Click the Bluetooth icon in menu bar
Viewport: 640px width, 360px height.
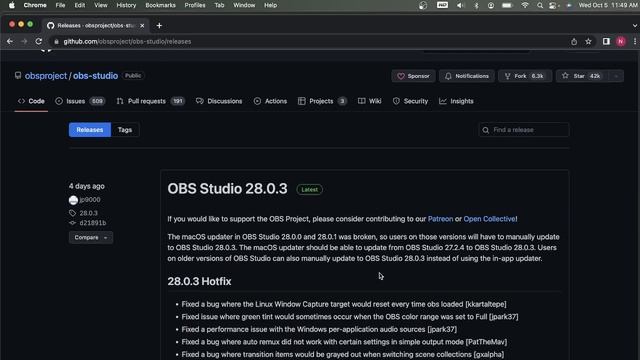click(x=476, y=5)
